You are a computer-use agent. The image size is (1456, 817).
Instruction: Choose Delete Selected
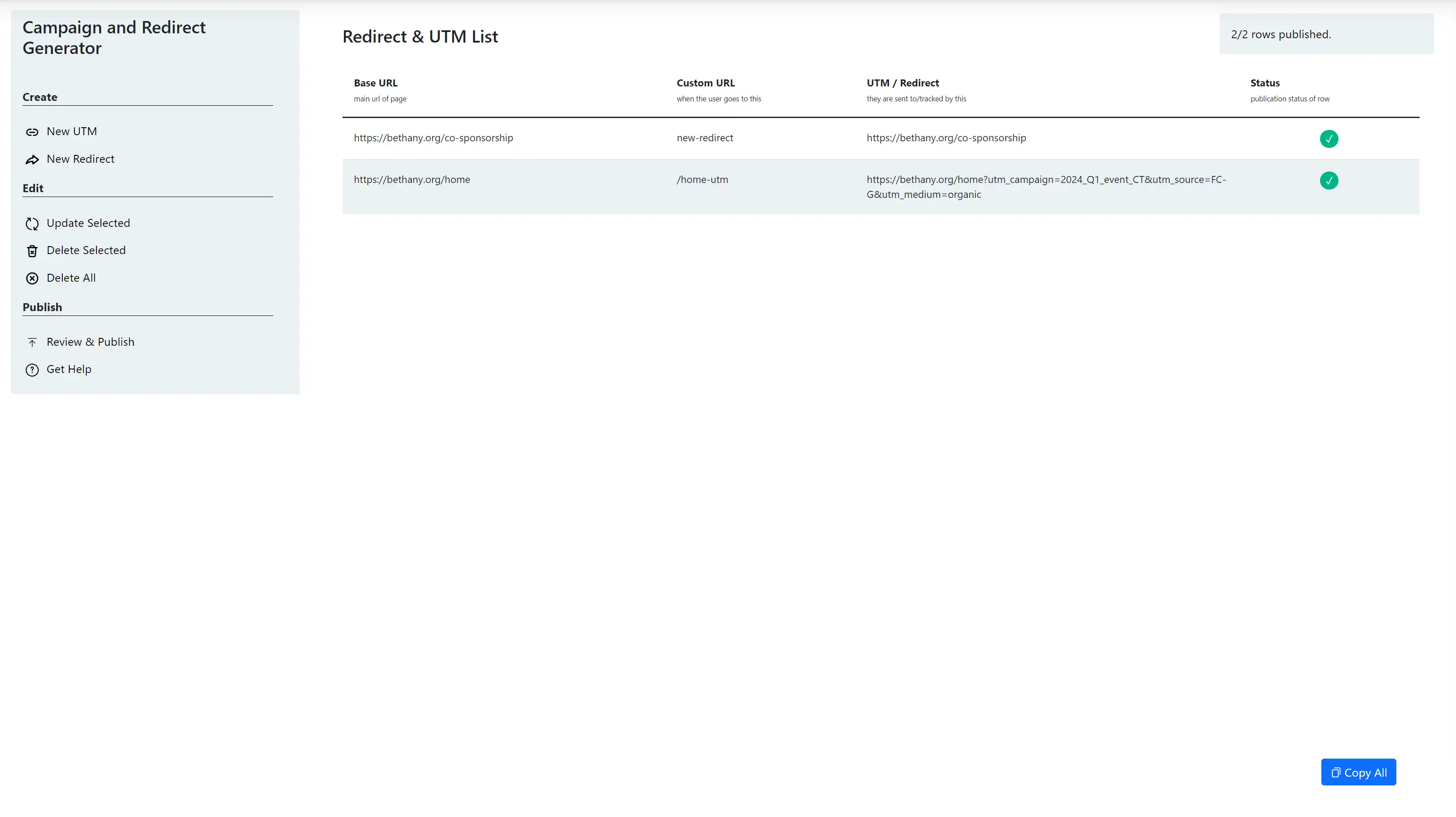pyautogui.click(x=86, y=250)
